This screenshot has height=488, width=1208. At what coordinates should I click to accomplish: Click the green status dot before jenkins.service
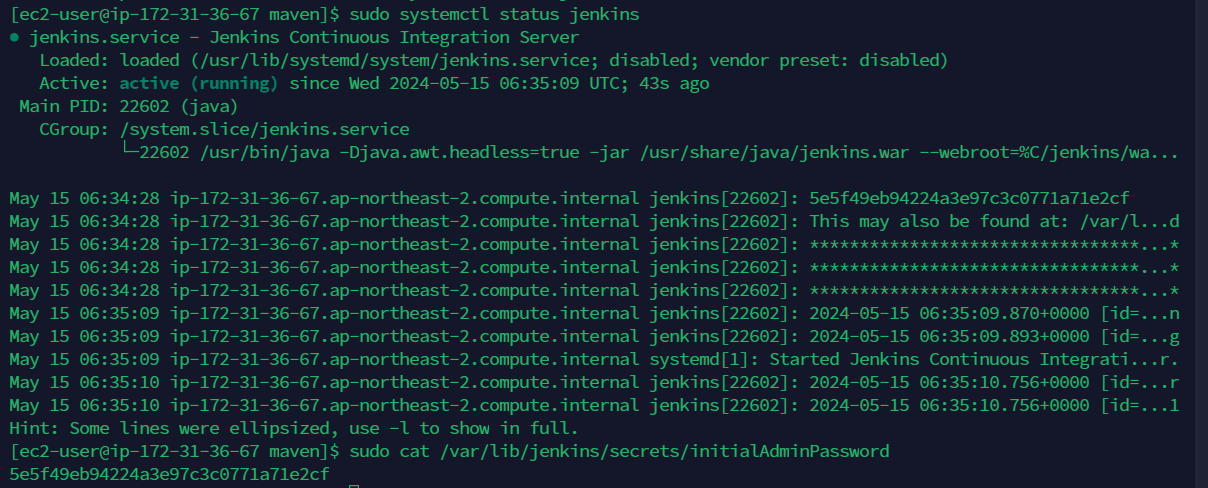[14, 38]
